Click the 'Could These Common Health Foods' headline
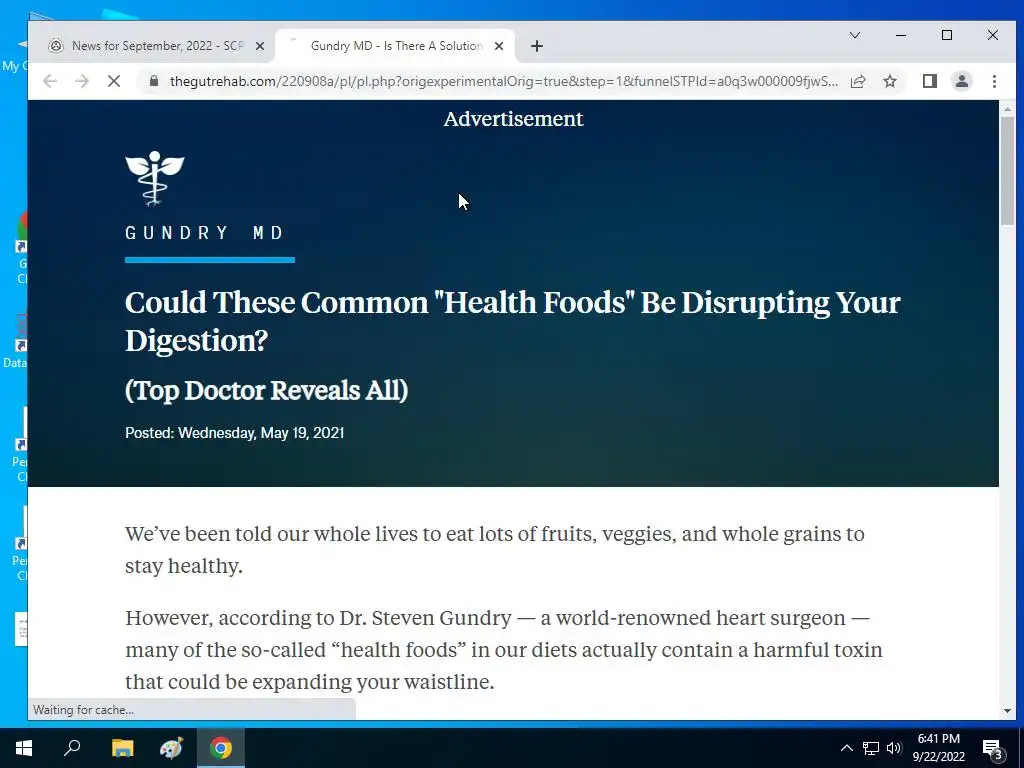Viewport: 1024px width, 768px height. point(513,321)
